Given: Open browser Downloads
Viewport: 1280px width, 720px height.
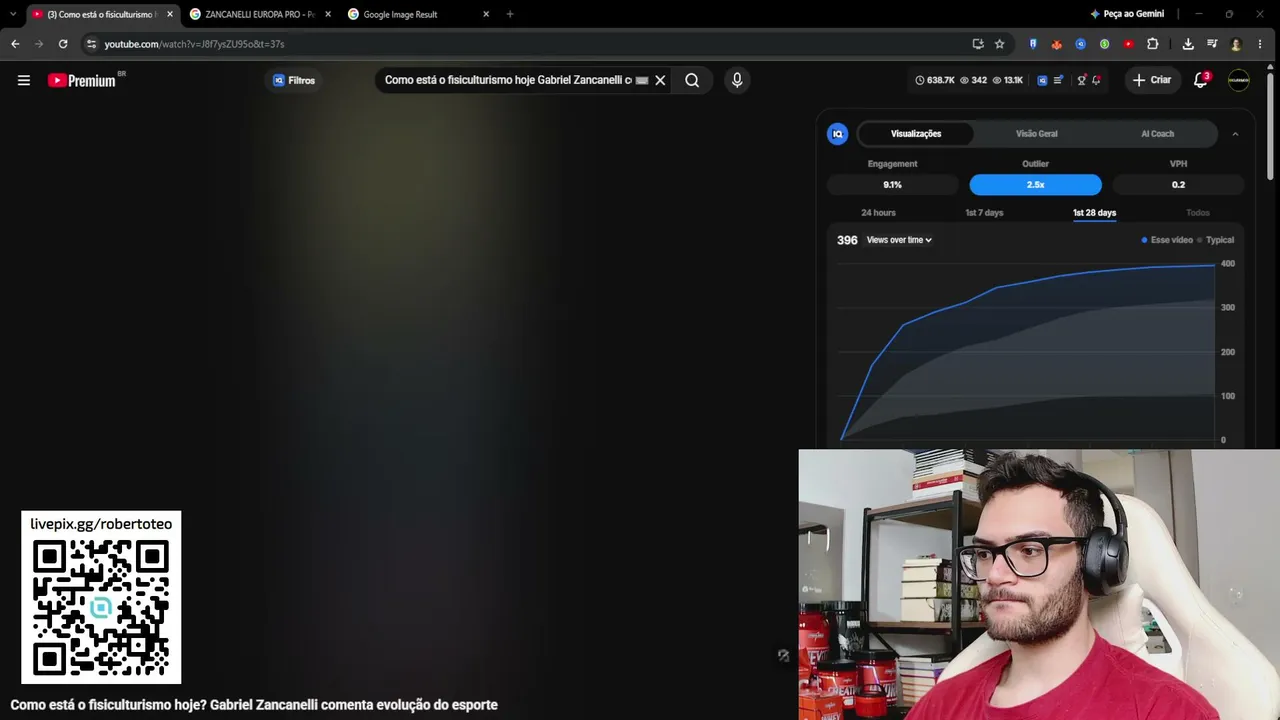Looking at the screenshot, I should [1188, 44].
